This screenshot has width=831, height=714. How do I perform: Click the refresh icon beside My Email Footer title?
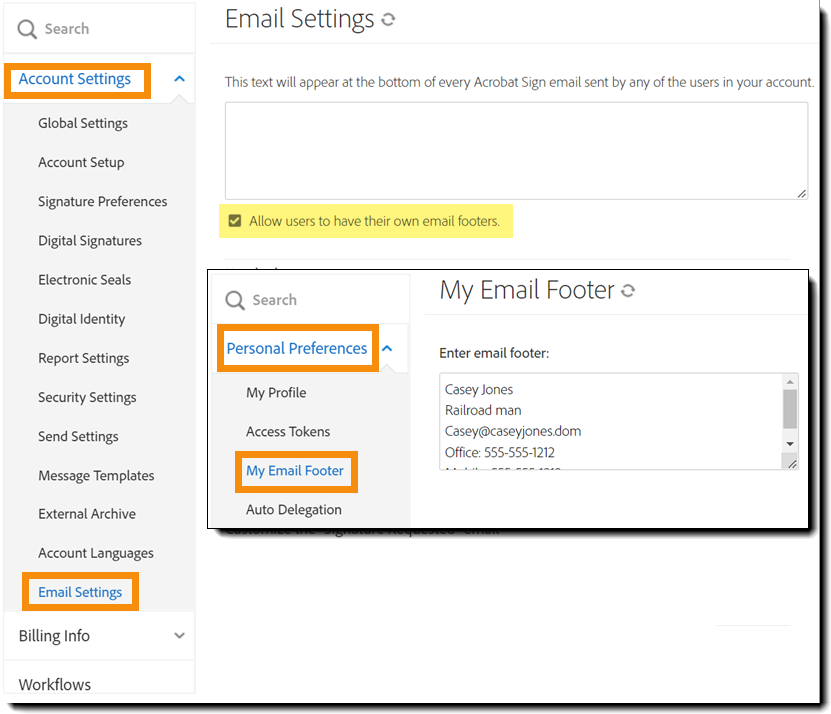[628, 290]
